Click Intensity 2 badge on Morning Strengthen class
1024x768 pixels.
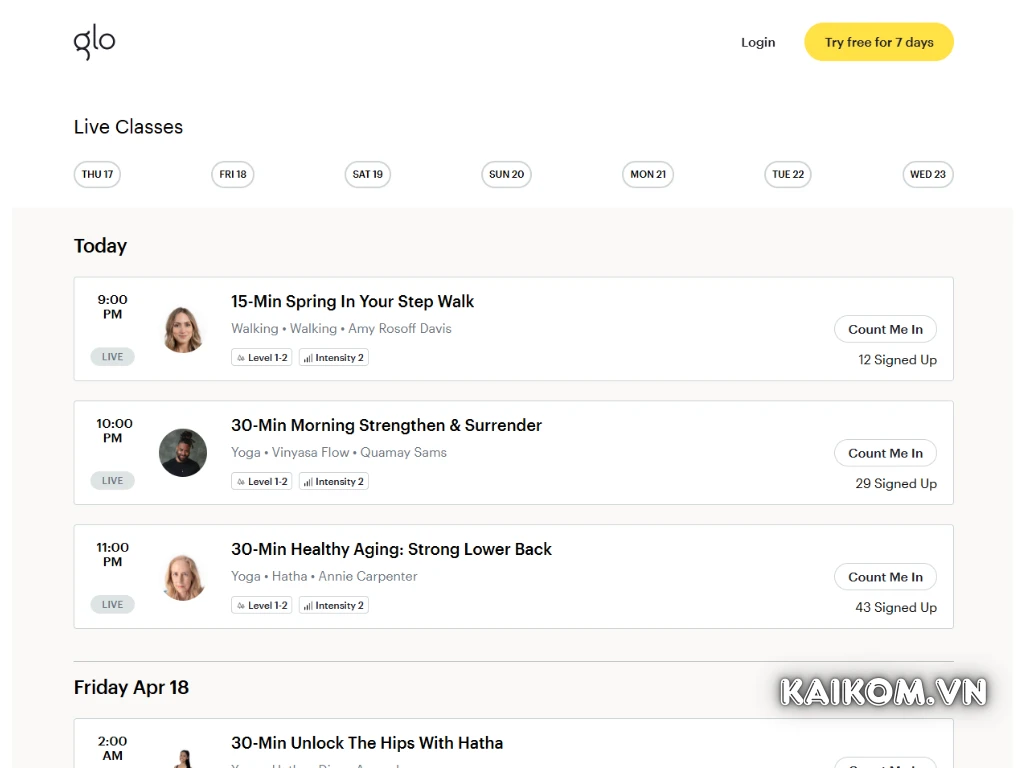click(x=334, y=481)
